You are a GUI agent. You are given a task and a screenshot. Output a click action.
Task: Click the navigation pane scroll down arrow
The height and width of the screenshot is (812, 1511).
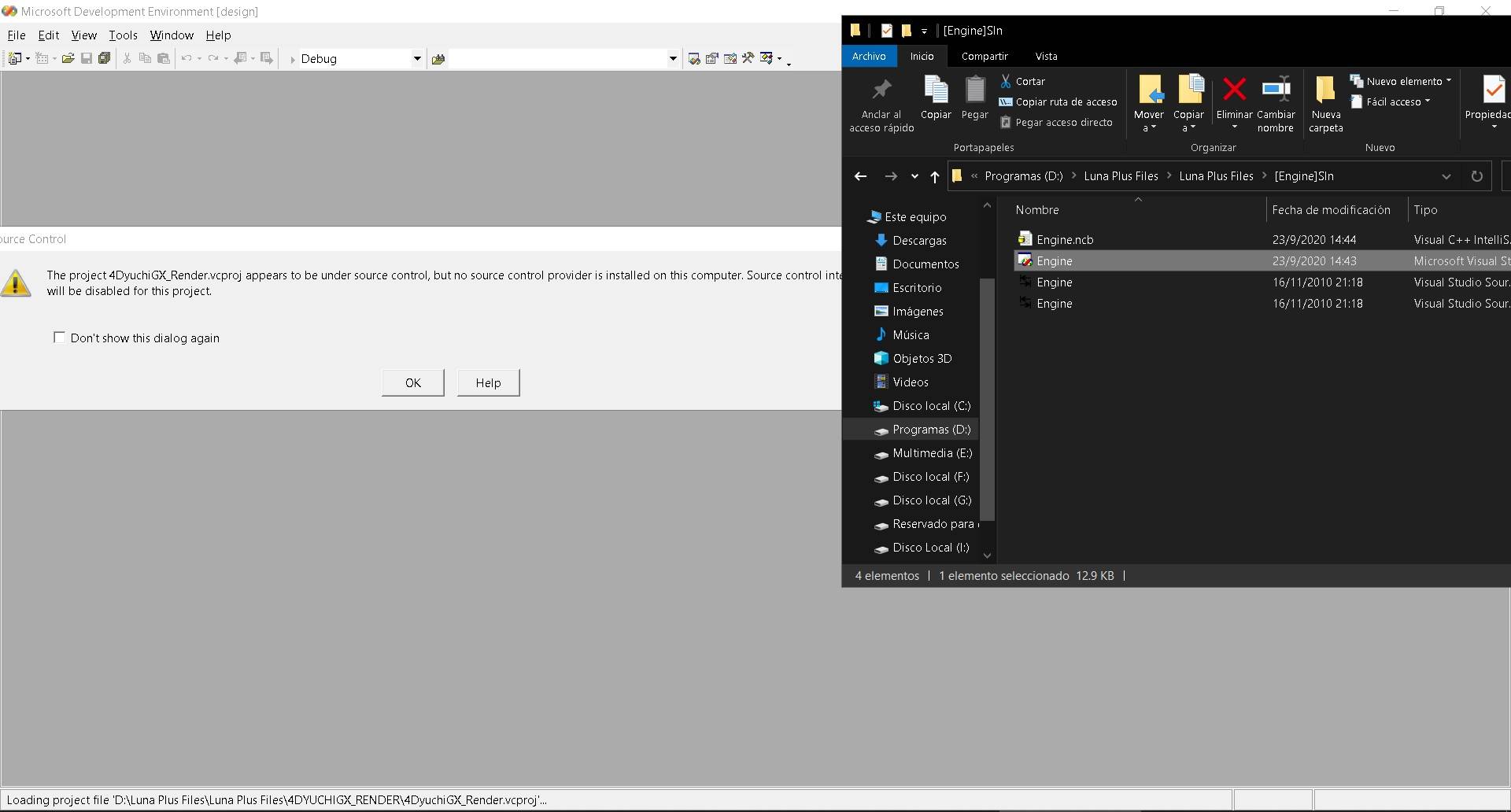pos(987,555)
